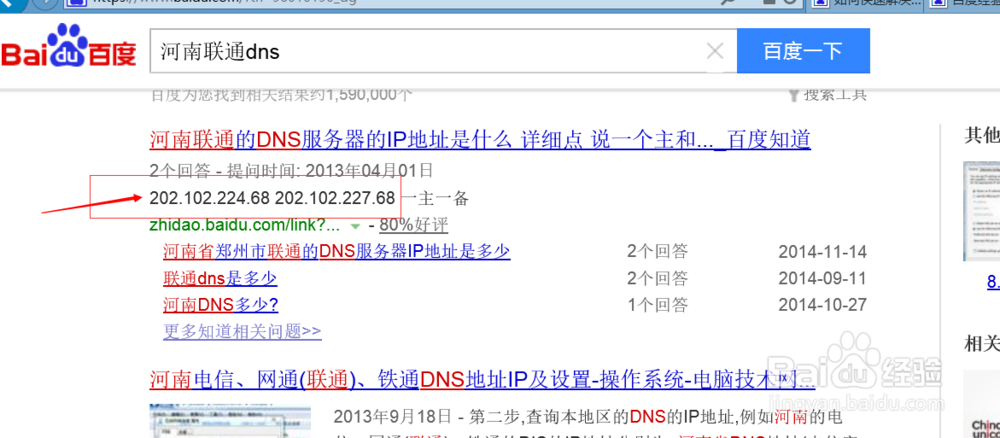Viewport: 1000px width, 438px height.
Task: Click 更多知道相关问题>> link
Action: point(242,332)
